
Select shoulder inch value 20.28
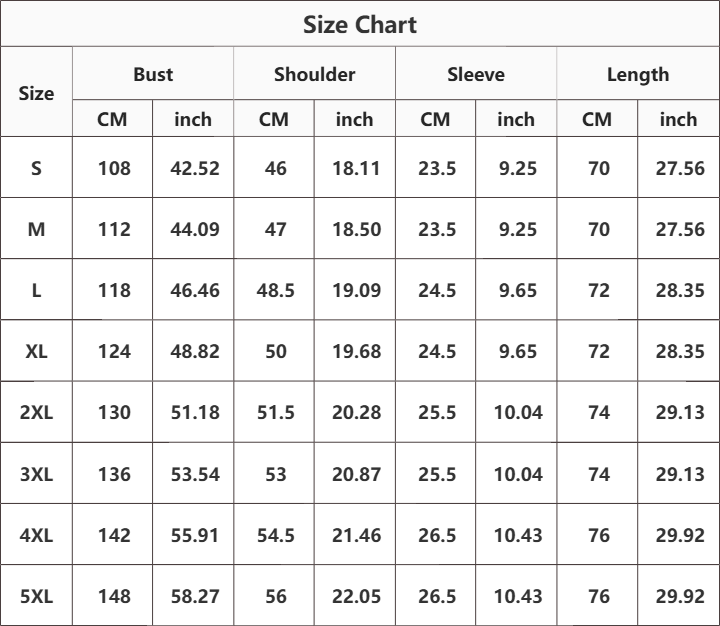point(356,412)
